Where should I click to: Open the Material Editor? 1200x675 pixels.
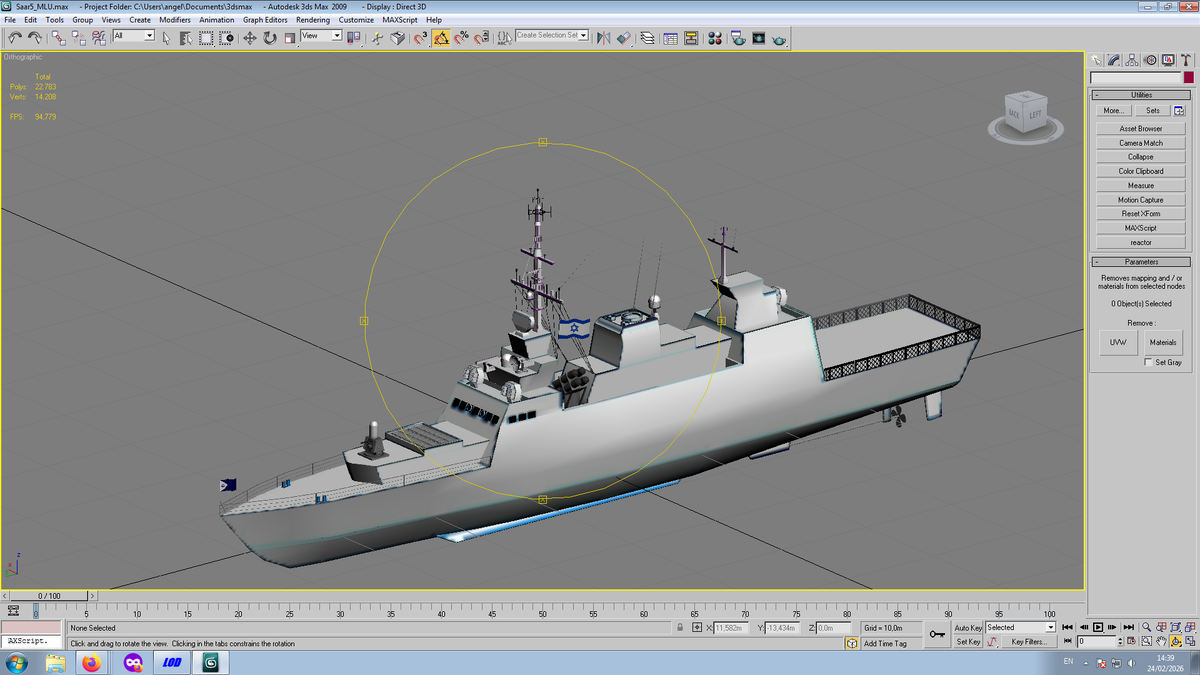715,38
